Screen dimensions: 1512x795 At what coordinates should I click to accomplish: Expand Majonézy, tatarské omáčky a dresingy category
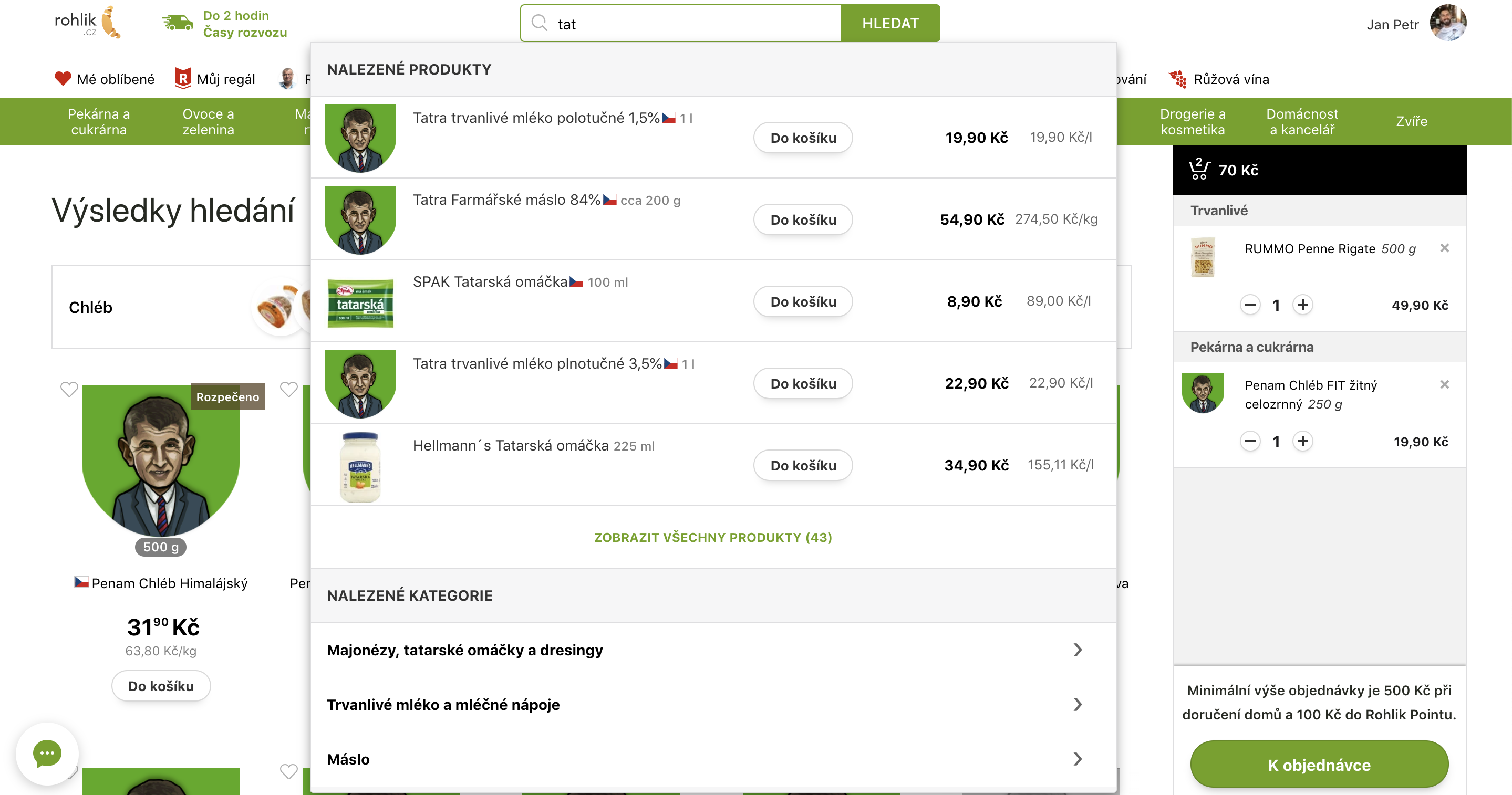coord(1077,650)
